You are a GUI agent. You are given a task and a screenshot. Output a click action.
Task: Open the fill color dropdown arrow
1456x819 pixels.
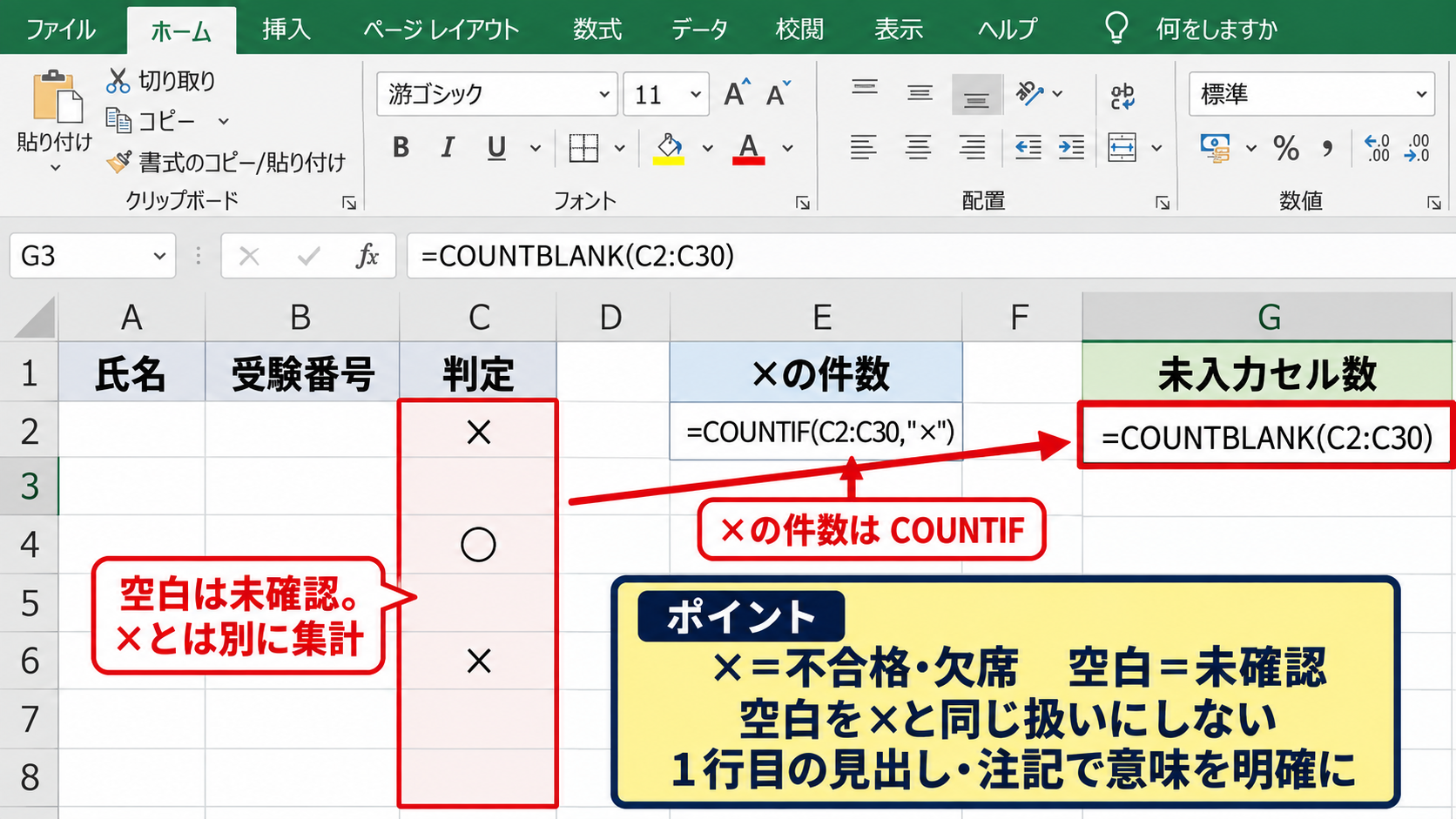[x=707, y=149]
